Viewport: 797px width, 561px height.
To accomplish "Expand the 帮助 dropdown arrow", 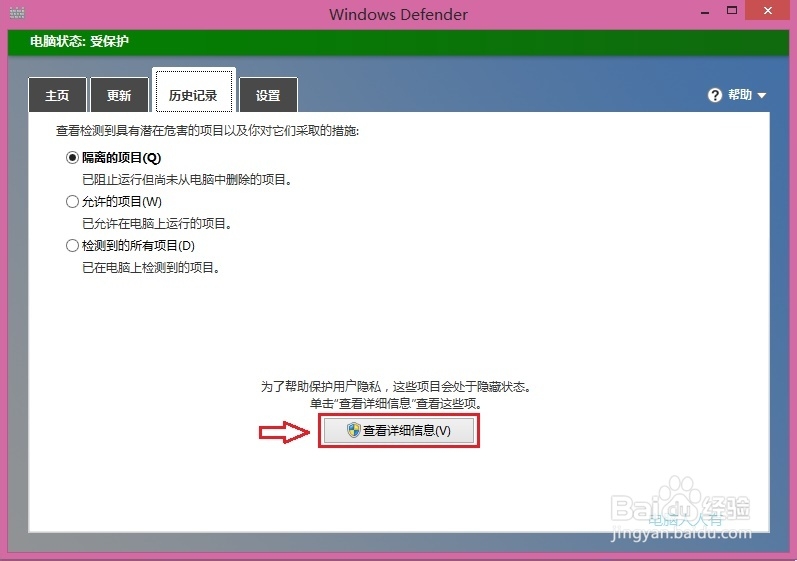I will 761,95.
